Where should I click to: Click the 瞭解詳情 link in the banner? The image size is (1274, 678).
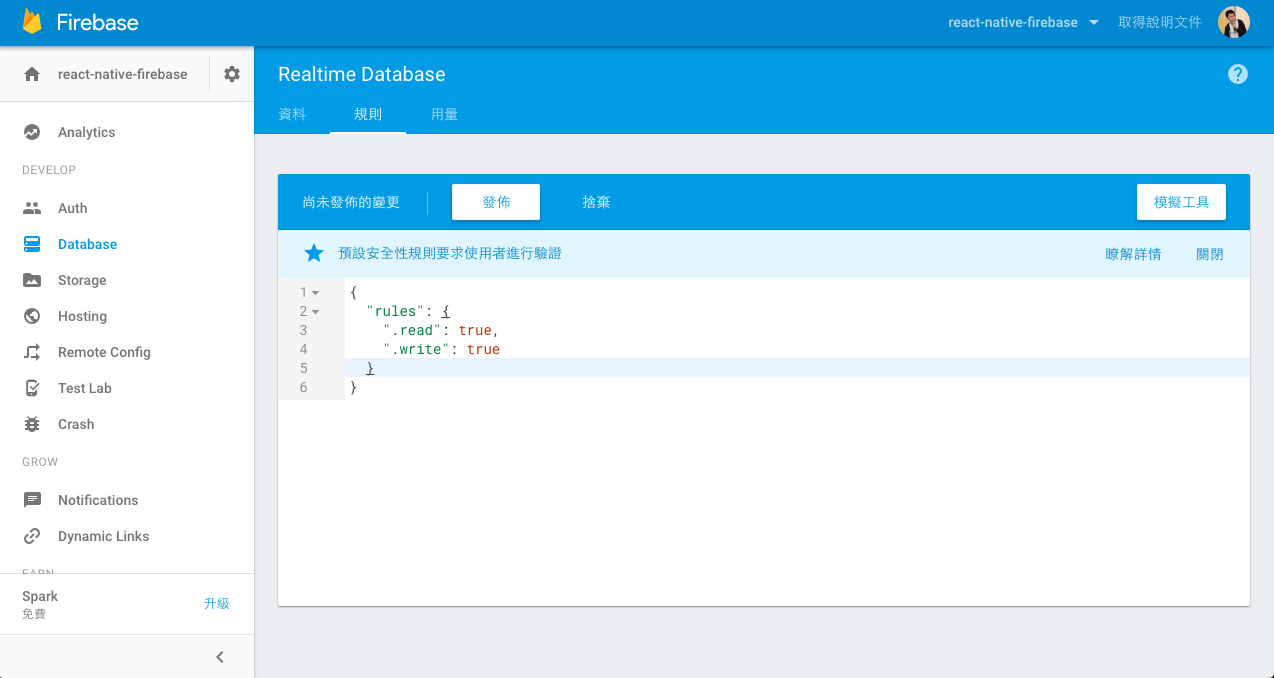point(1133,254)
